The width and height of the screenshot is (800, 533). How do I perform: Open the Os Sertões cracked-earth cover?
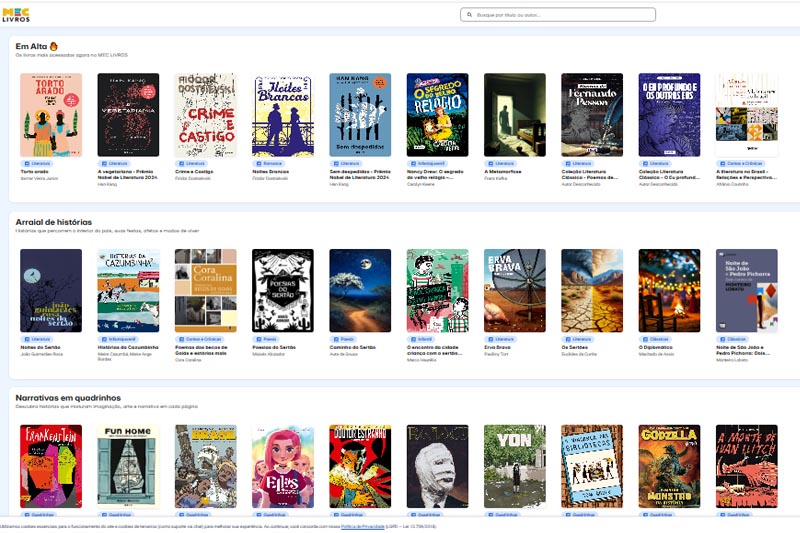tap(592, 291)
